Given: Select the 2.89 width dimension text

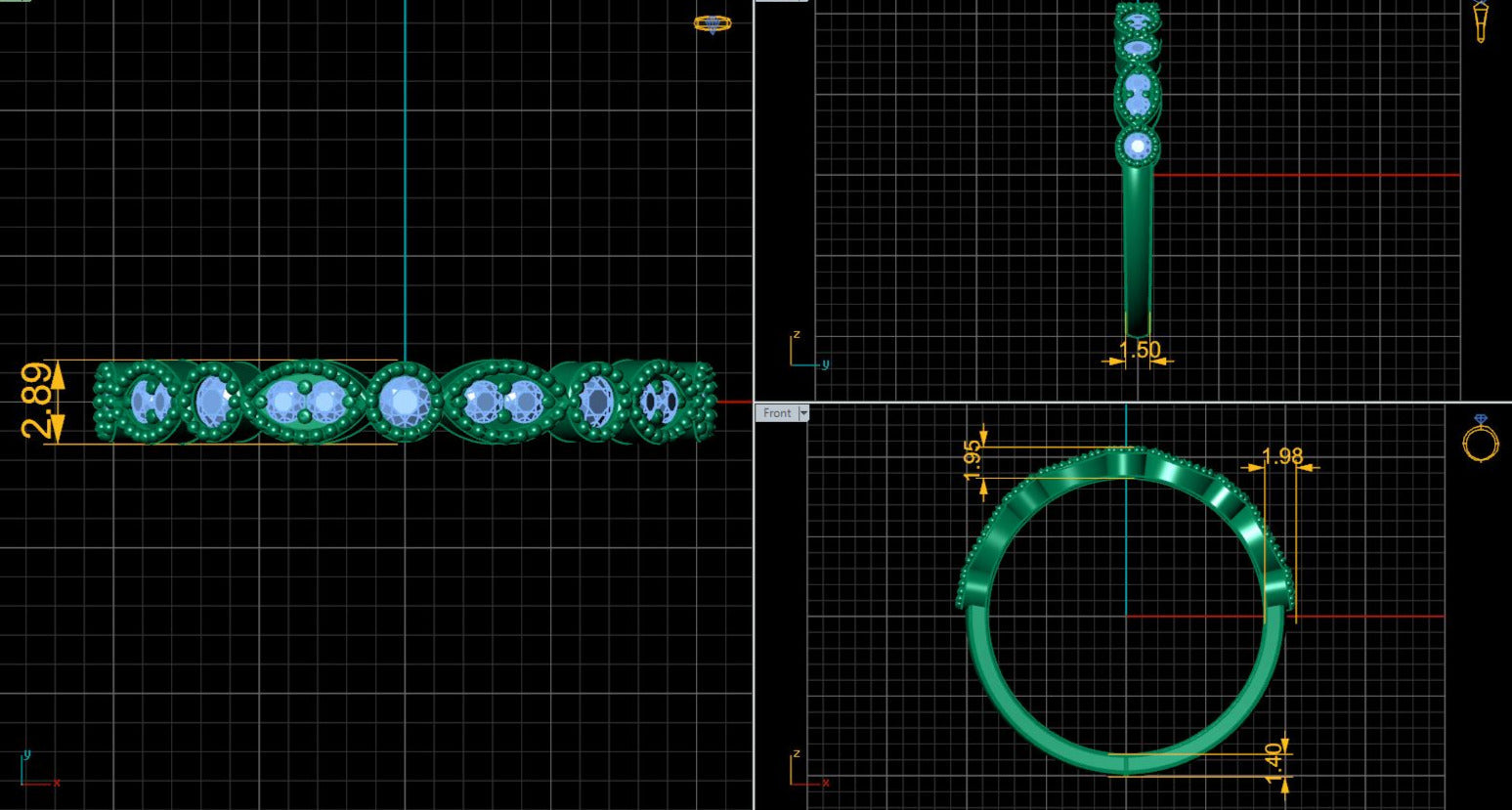Looking at the screenshot, I should 36,401.
